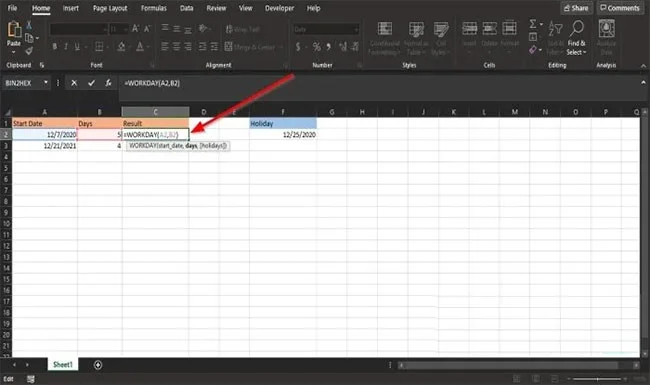Click the AutoSum sigma icon
This screenshot has width=650, height=385.
click(x=533, y=24)
